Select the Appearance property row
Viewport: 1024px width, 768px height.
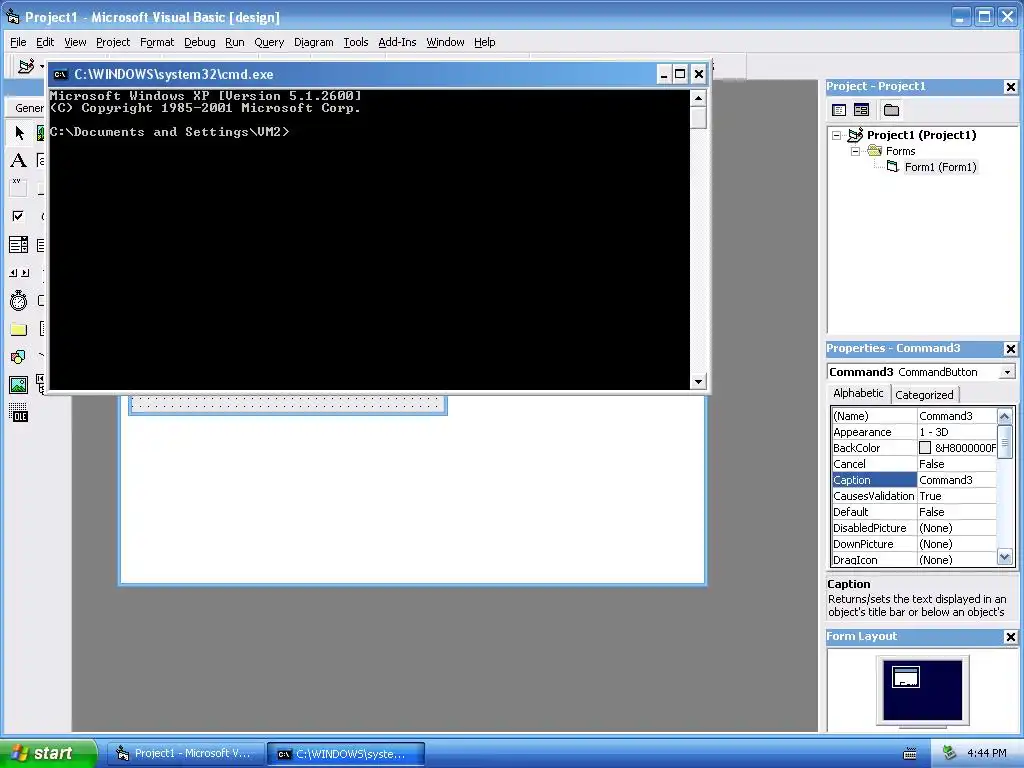pos(914,432)
